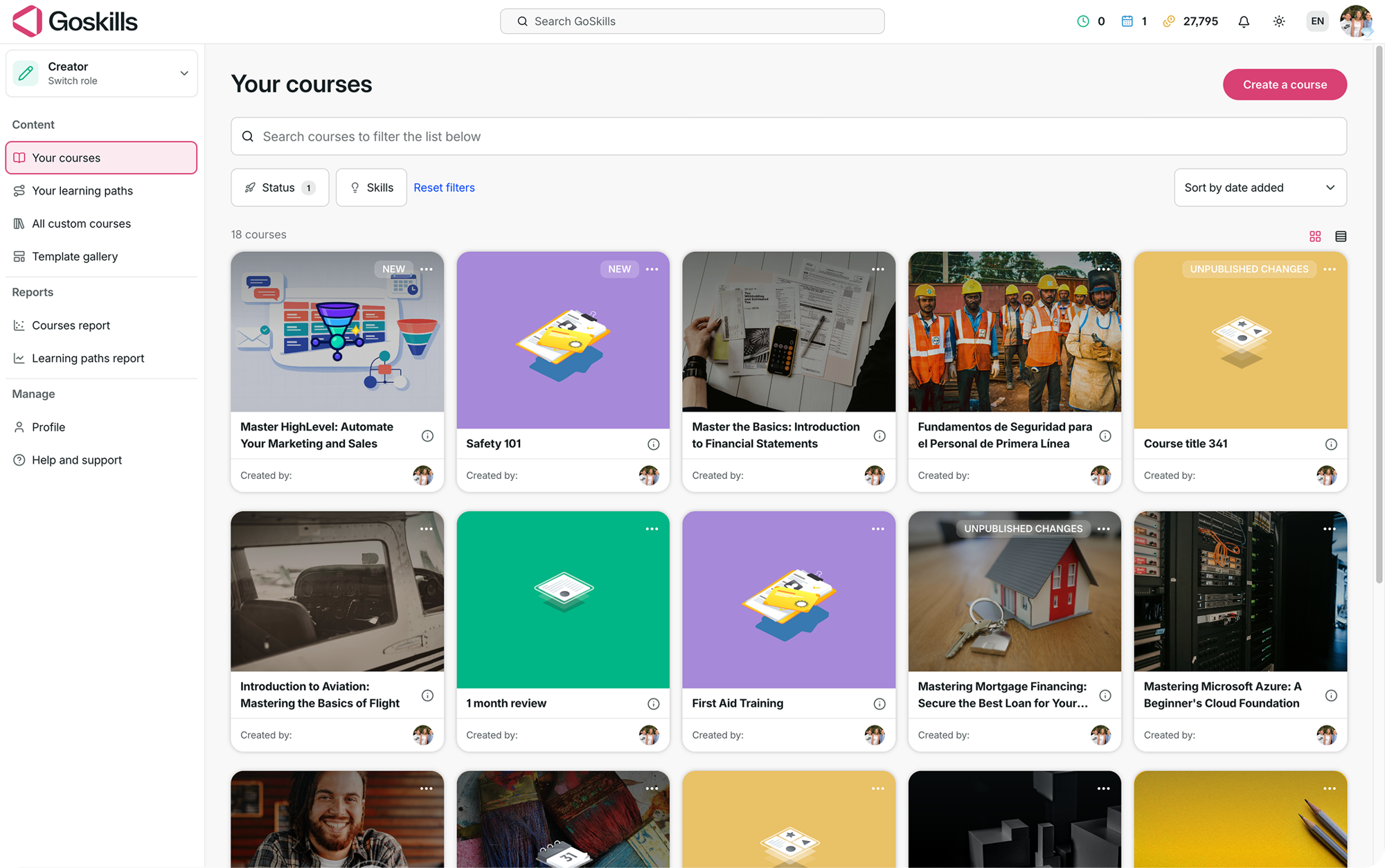1385x868 pixels.
Task: Open the Skills filter
Action: coord(371,188)
